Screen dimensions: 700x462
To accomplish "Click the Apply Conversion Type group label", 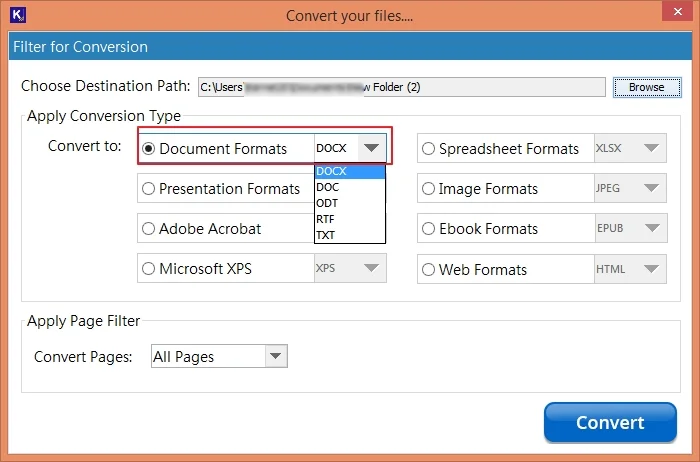I will (x=104, y=116).
